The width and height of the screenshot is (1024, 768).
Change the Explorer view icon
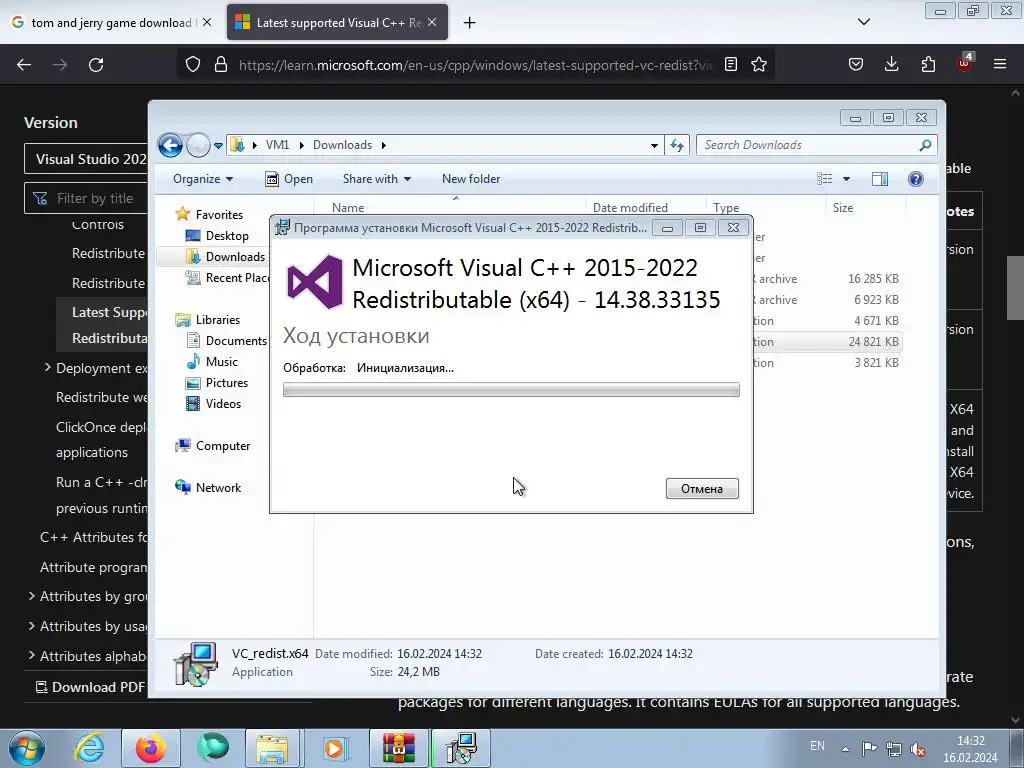pos(825,179)
